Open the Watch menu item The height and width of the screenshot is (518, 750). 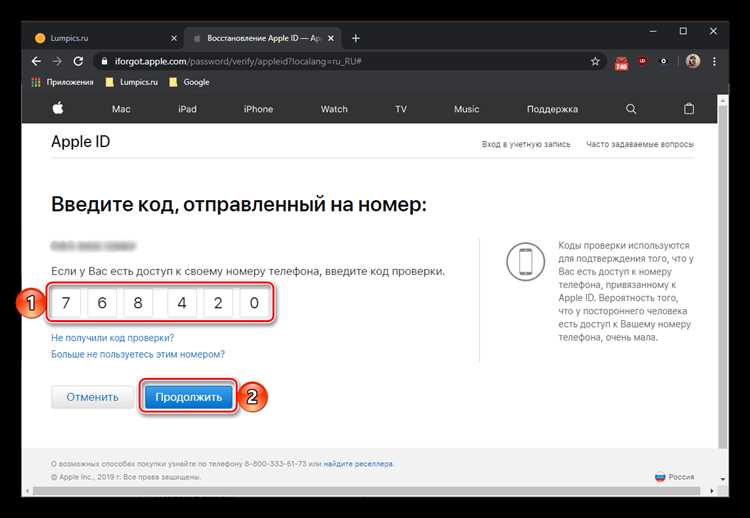point(334,109)
